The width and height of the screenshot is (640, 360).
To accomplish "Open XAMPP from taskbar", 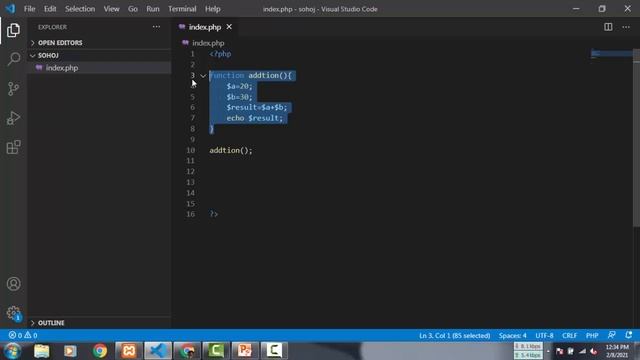I will (129, 351).
